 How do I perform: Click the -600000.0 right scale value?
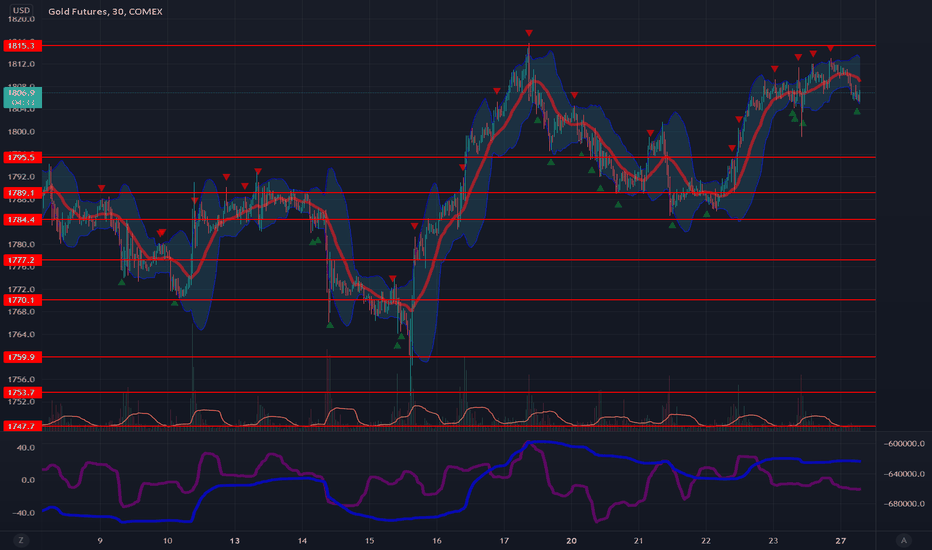point(904,444)
